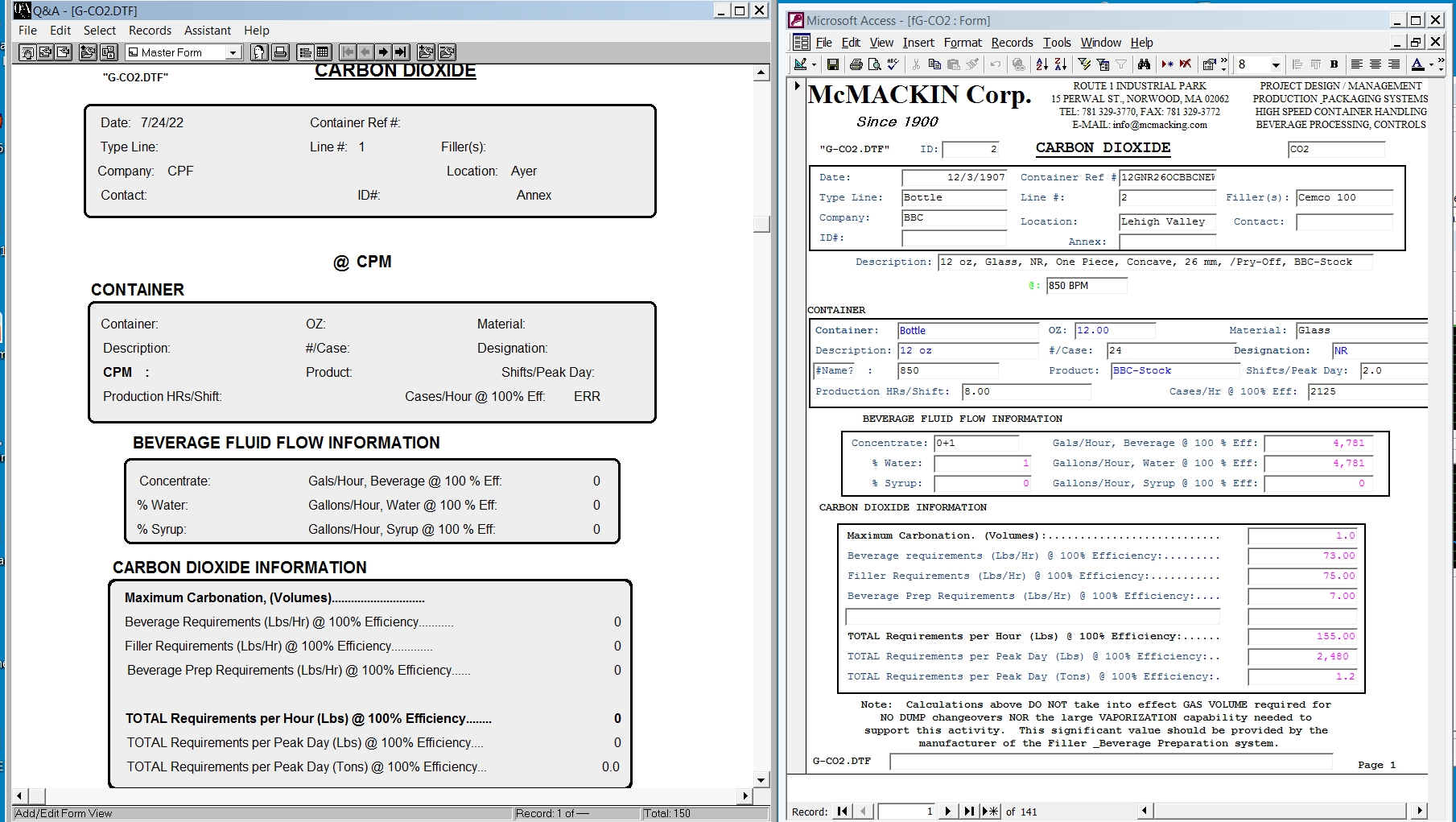Click the Container Ref # field in Access
The height and width of the screenshot is (822, 1456).
point(1167,177)
